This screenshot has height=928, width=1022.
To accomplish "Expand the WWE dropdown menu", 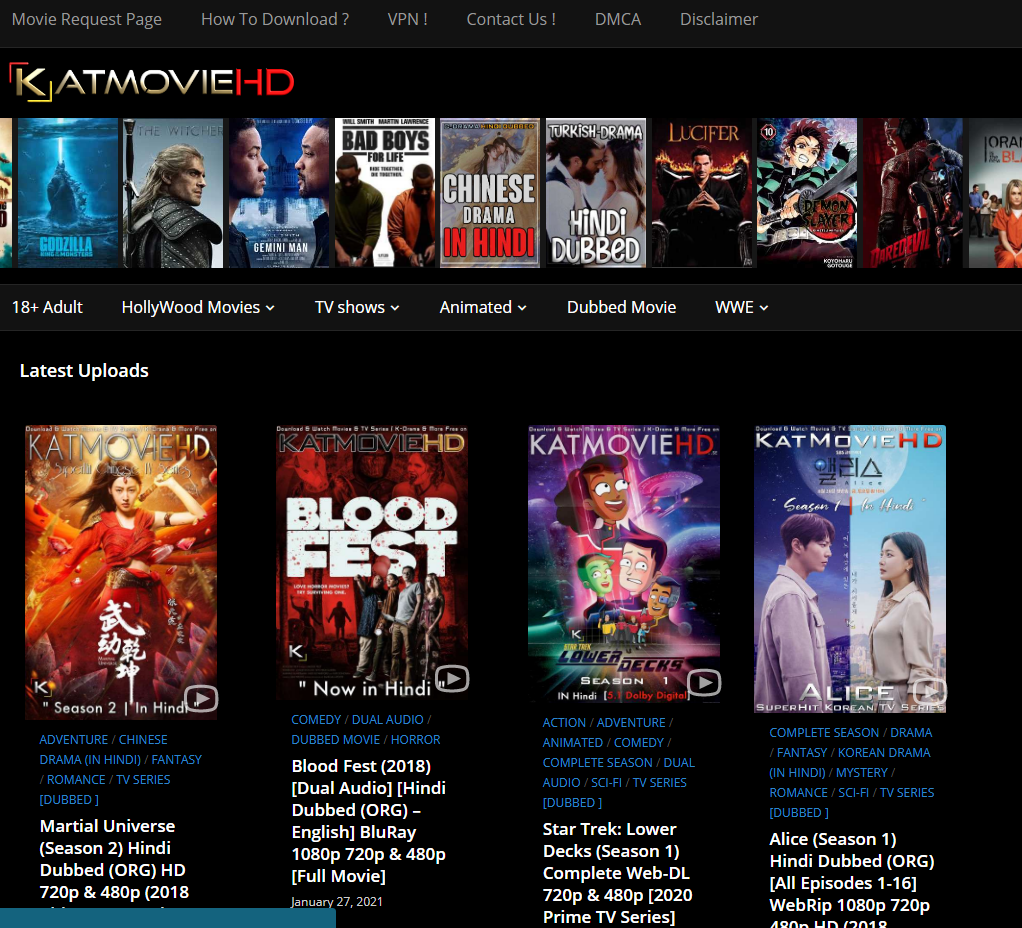I will point(742,307).
